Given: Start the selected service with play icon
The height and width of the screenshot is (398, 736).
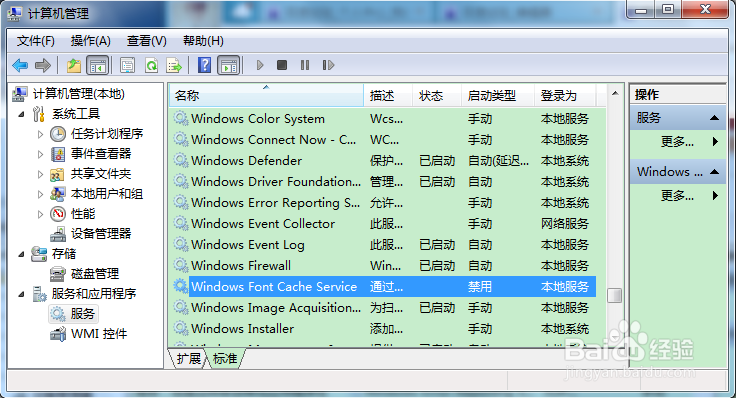Looking at the screenshot, I should click(260, 65).
